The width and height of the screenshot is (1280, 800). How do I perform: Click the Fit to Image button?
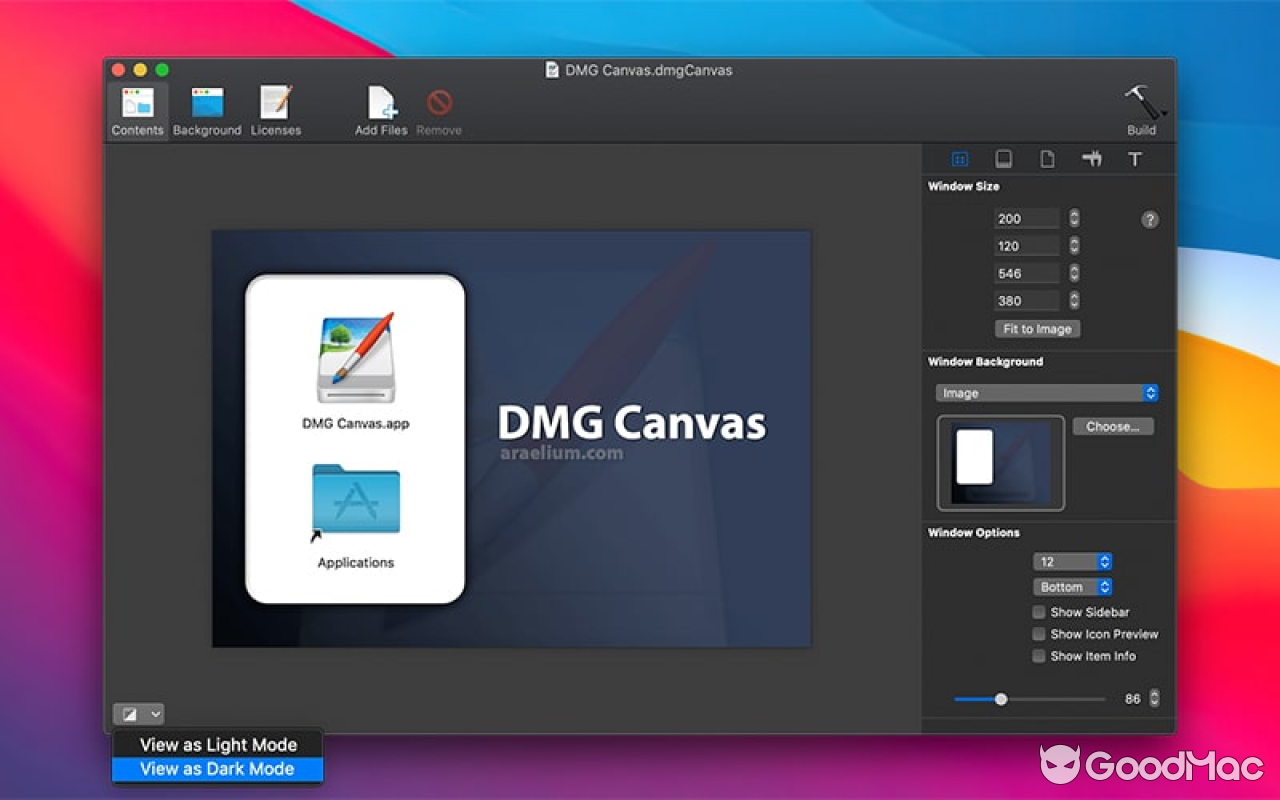[1037, 328]
